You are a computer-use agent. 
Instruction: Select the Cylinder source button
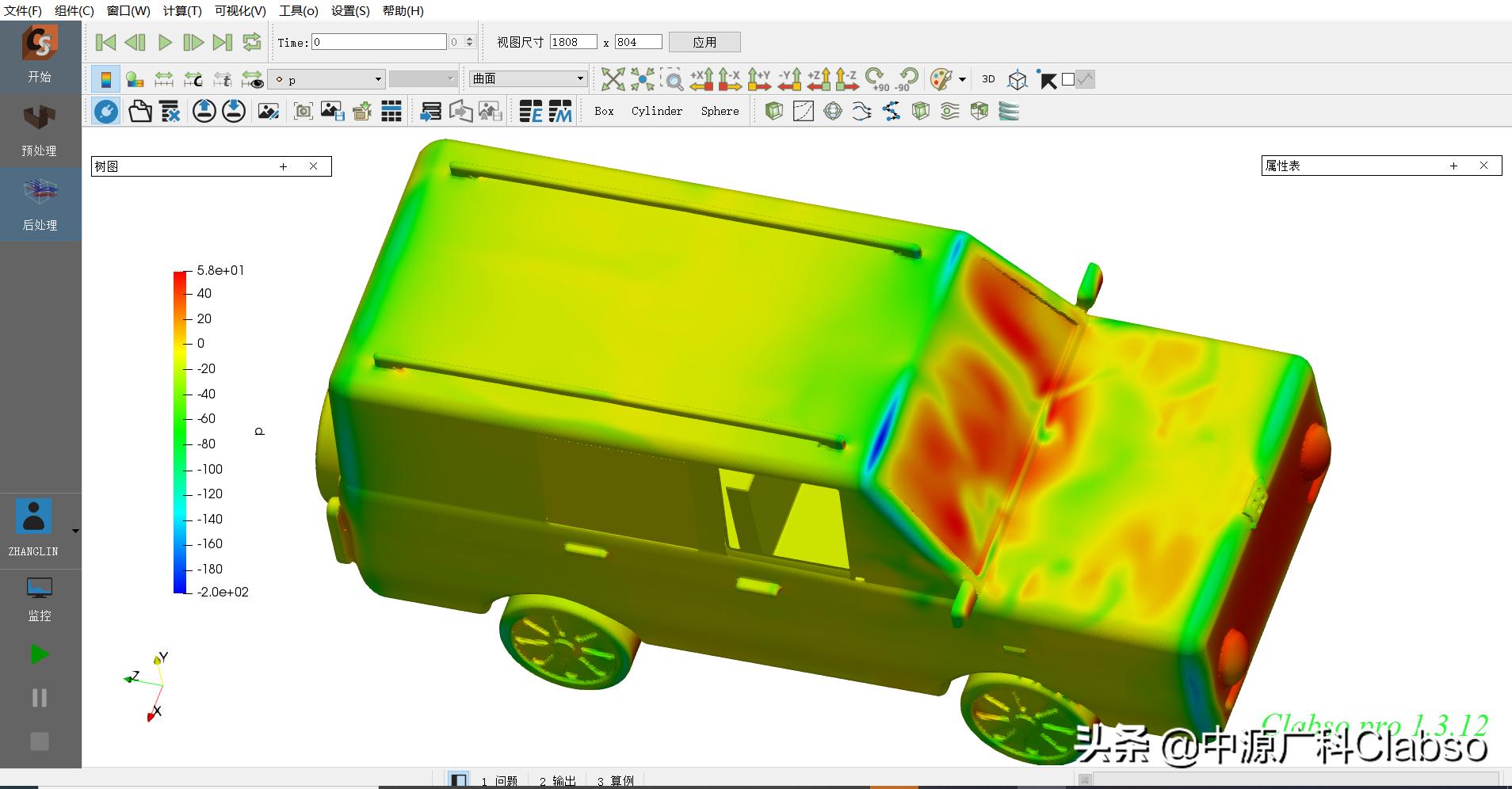(657, 112)
